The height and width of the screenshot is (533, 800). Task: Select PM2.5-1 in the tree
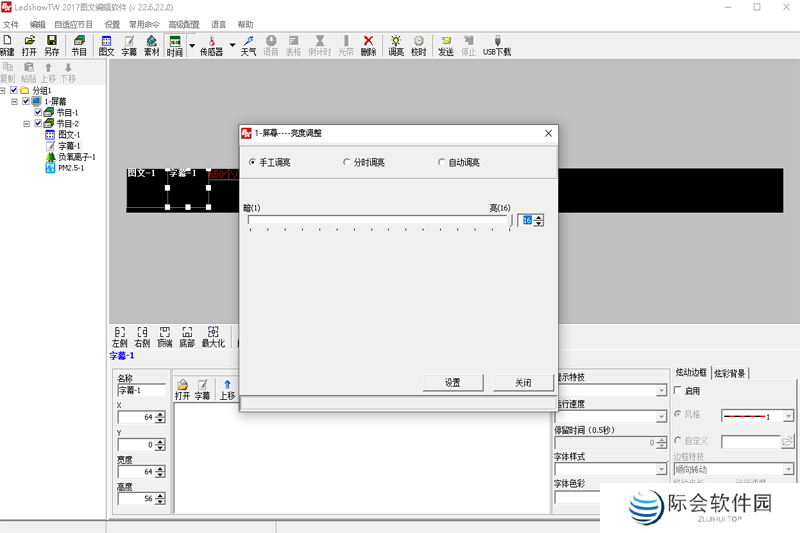coord(71,168)
